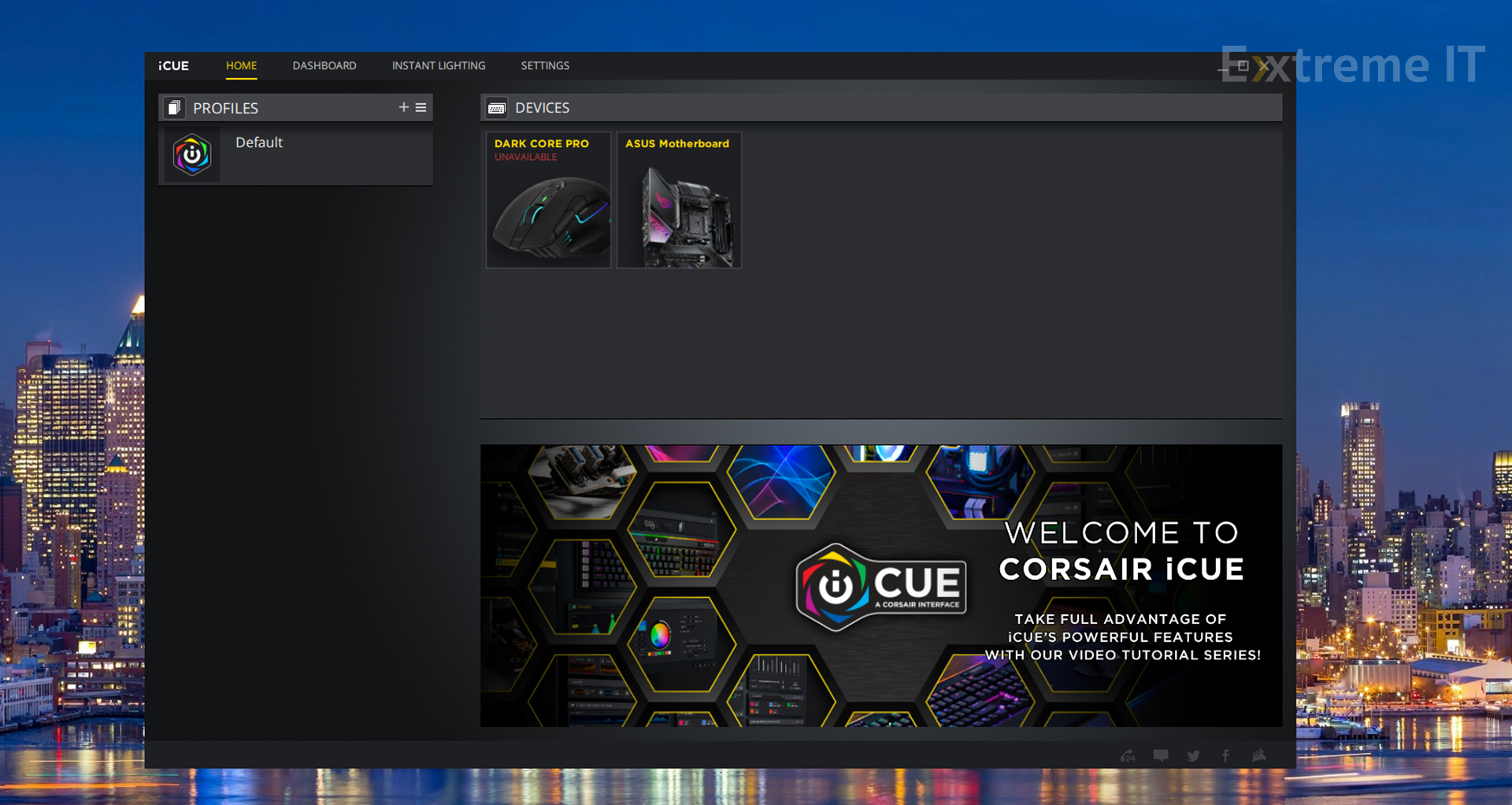Go to the SETTINGS tab

[545, 65]
